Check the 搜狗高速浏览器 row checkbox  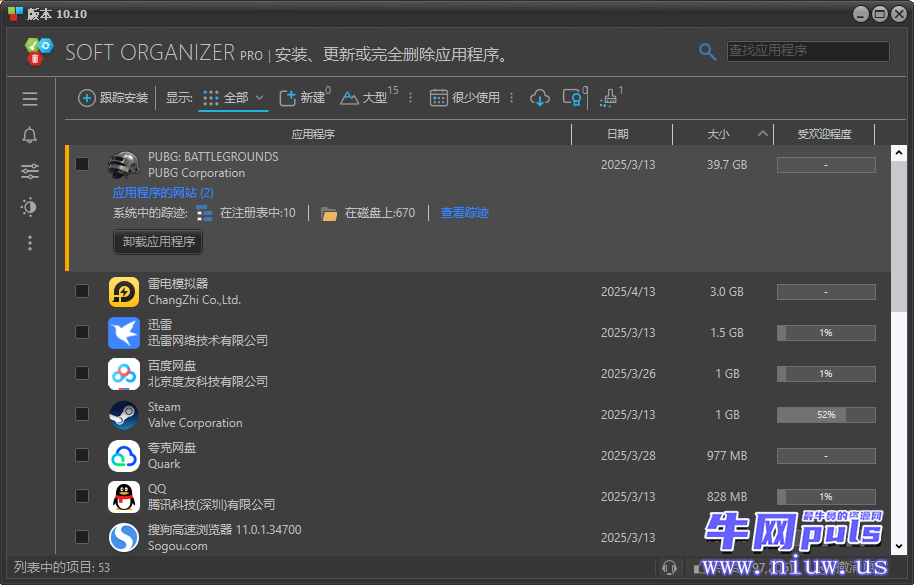[82, 537]
